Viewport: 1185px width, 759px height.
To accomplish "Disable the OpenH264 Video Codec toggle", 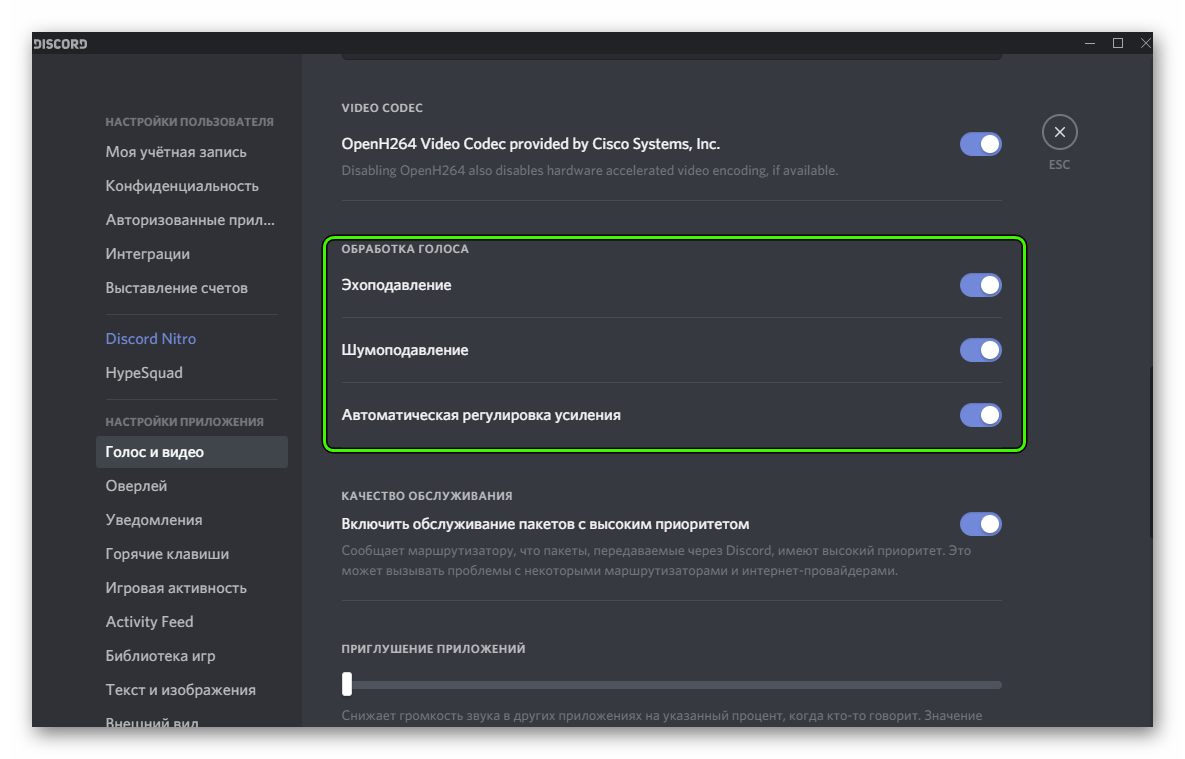I will pyautogui.click(x=980, y=144).
